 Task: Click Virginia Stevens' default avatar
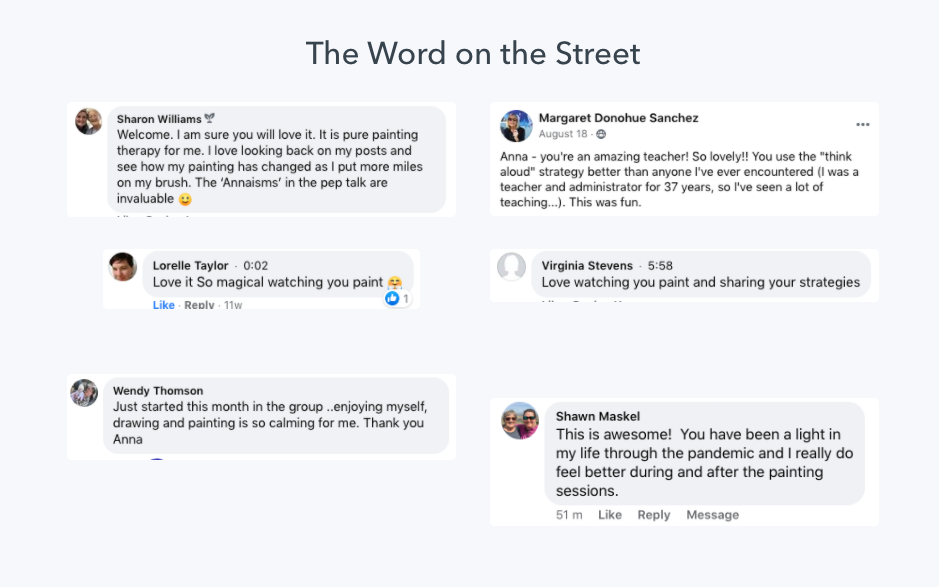click(512, 267)
